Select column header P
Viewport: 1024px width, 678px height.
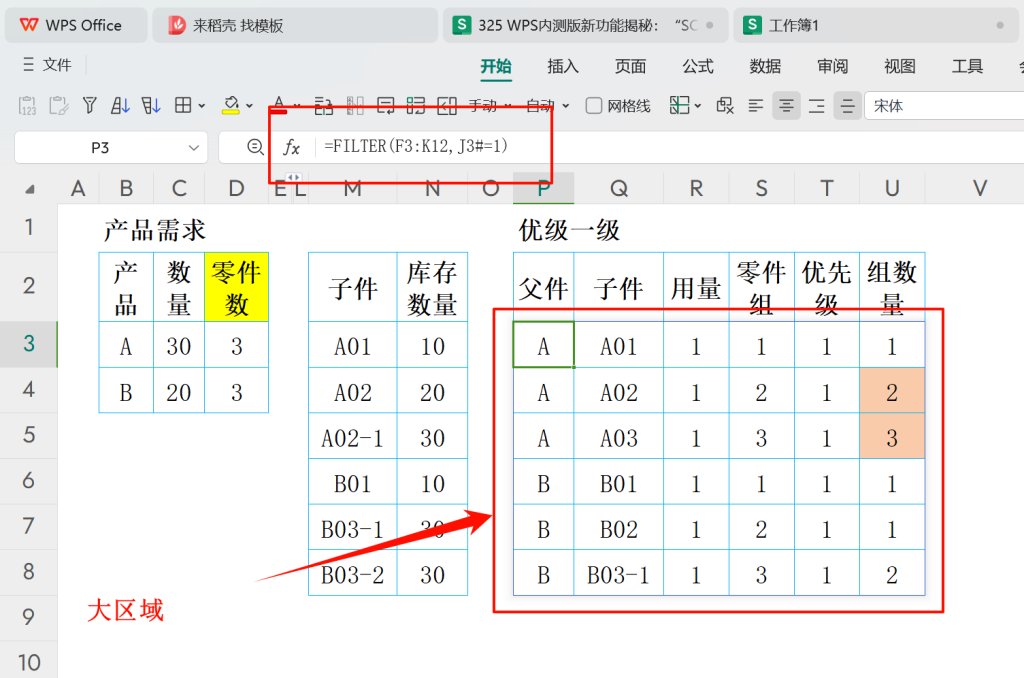tap(543, 189)
